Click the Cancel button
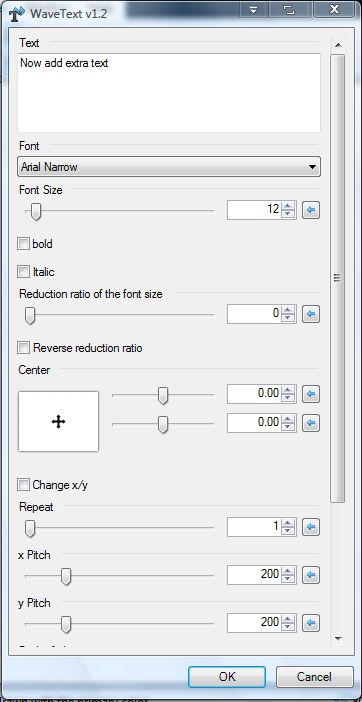The height and width of the screenshot is (702, 362). 315,676
